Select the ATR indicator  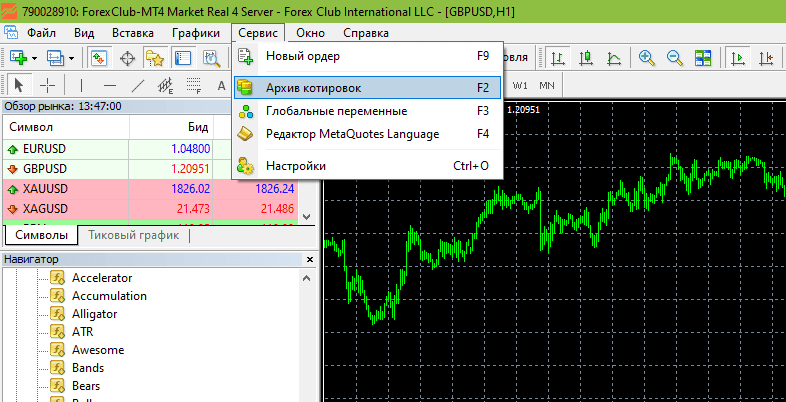(83, 332)
